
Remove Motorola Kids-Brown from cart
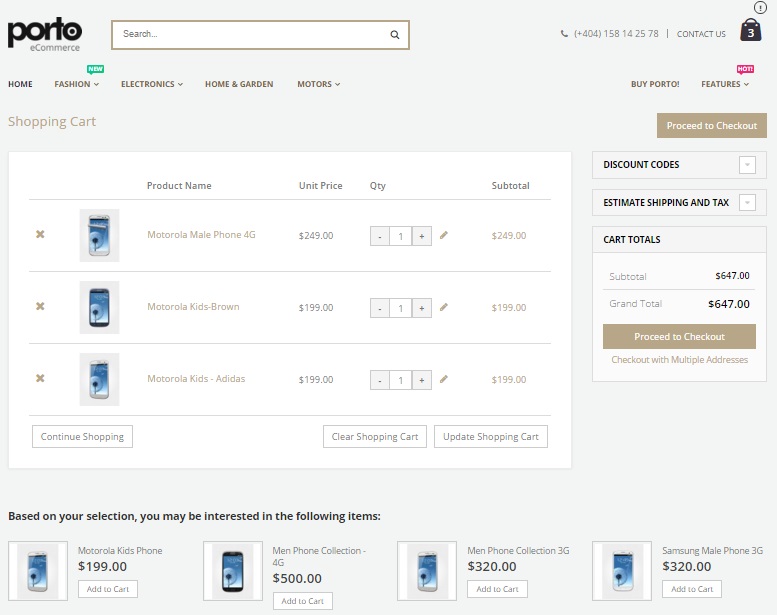[x=40, y=307]
